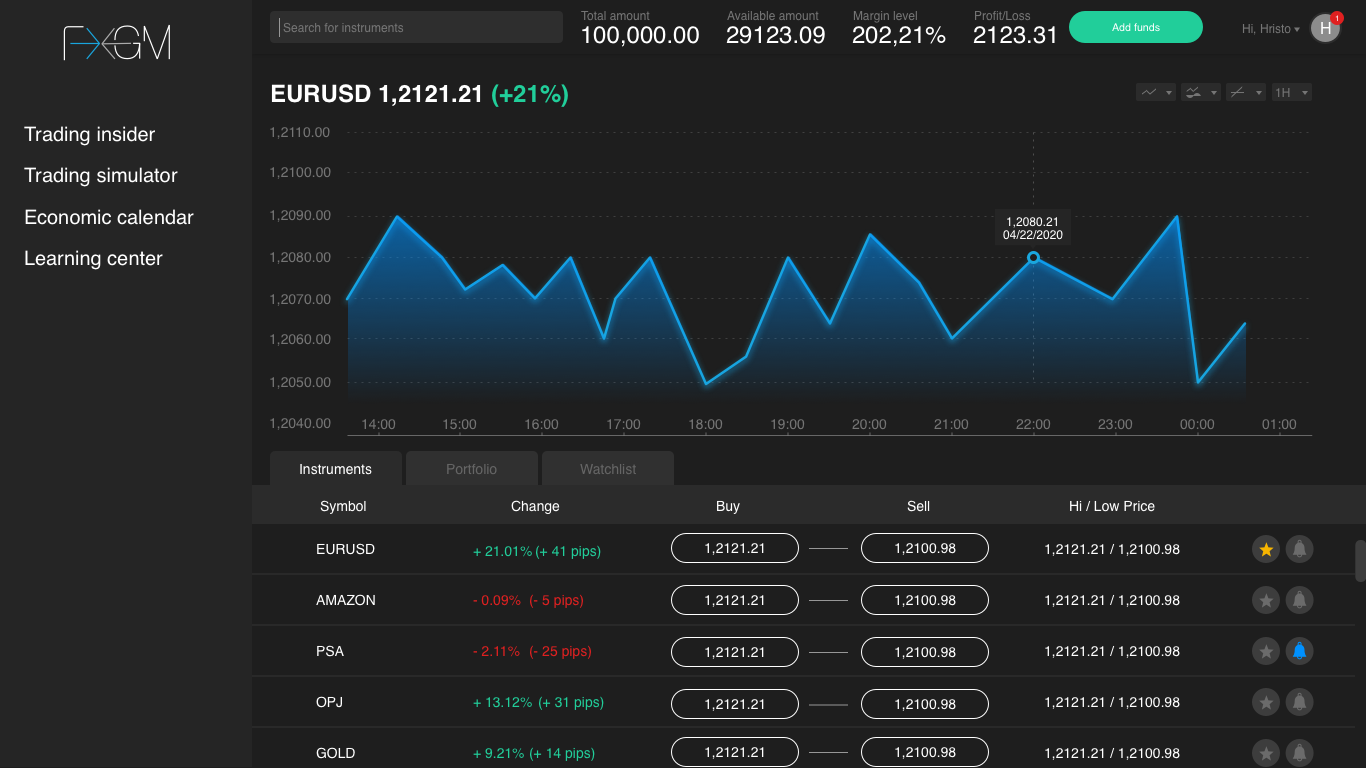Switch to the Watchlist tab
This screenshot has width=1366, height=768.
[x=608, y=469]
